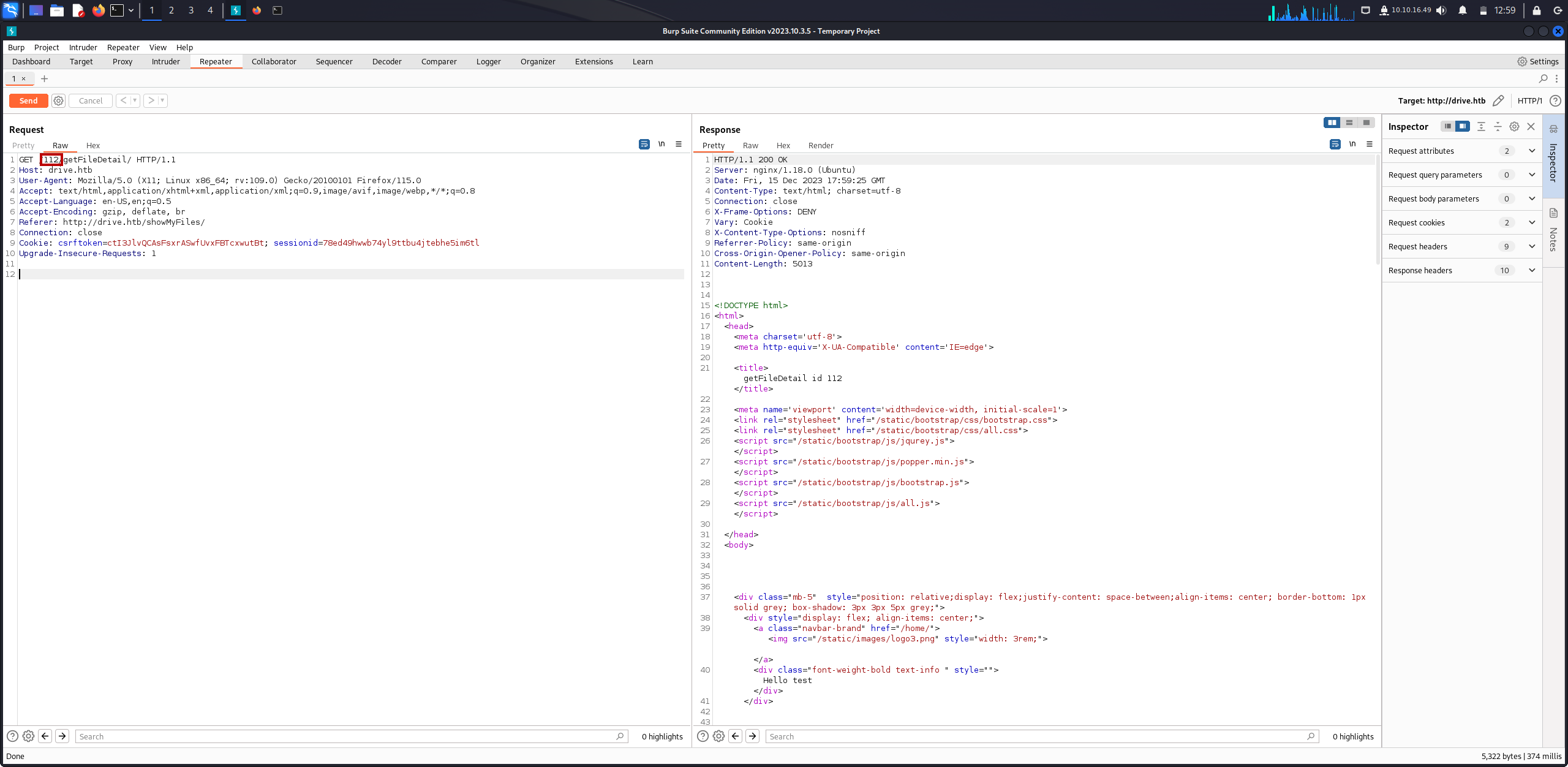Viewport: 1568px width, 767px height.
Task: Open the back history dropdown arrow
Action: coord(135,100)
